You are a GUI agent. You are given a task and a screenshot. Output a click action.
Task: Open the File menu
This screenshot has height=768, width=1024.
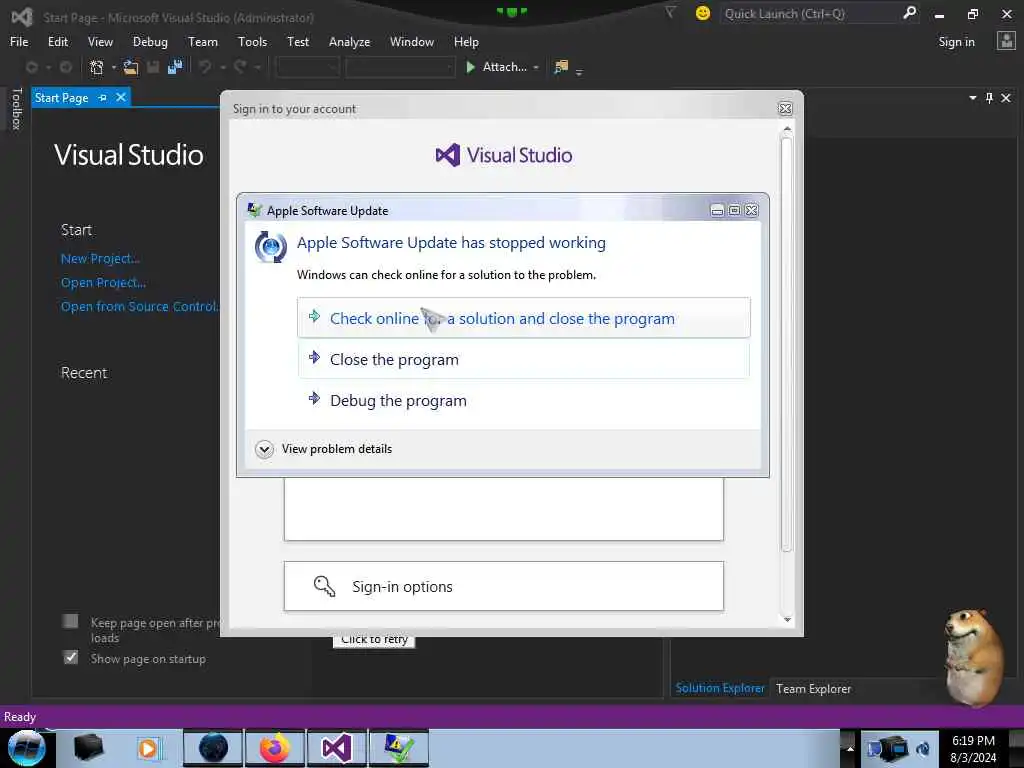pos(19,42)
